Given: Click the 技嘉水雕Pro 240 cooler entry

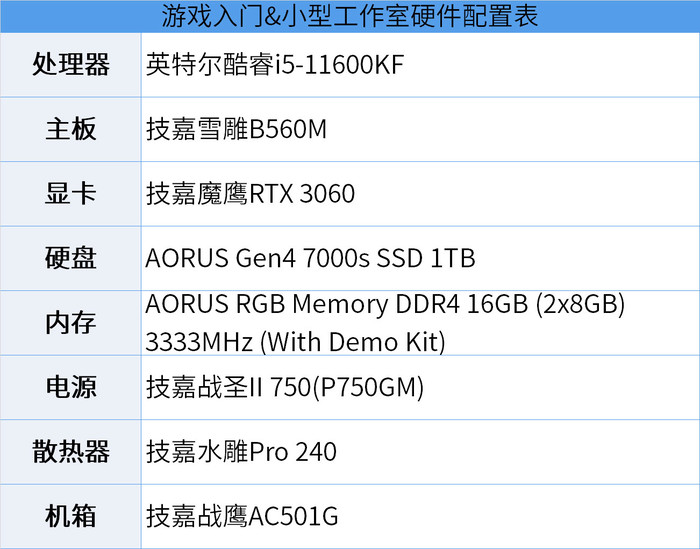Looking at the screenshot, I should coord(241,451).
